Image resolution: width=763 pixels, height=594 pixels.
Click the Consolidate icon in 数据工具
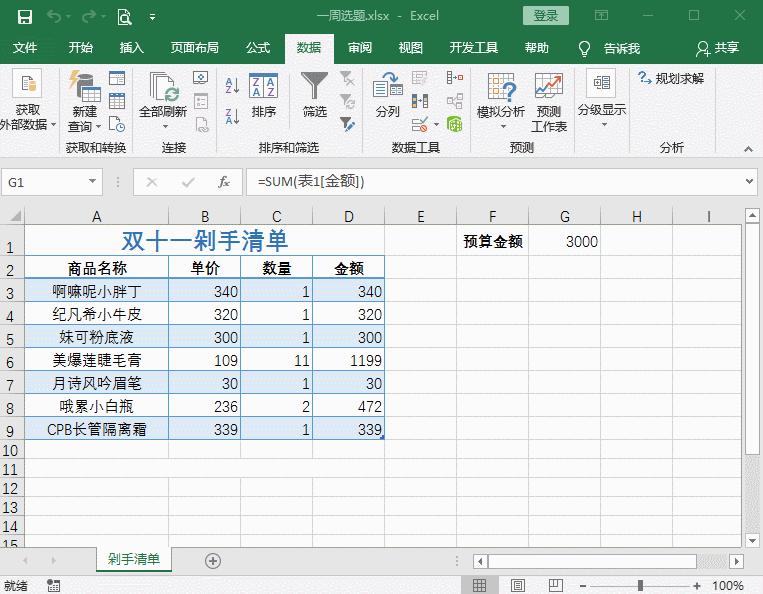[454, 78]
